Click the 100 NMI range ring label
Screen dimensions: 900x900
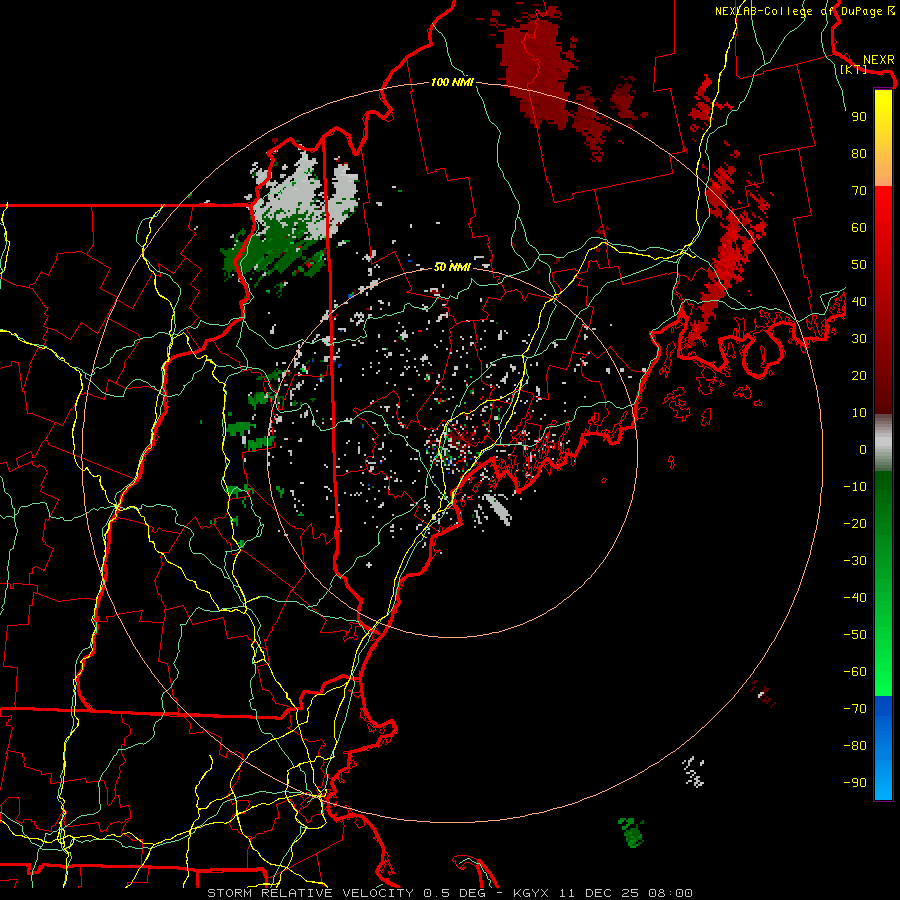pyautogui.click(x=452, y=82)
